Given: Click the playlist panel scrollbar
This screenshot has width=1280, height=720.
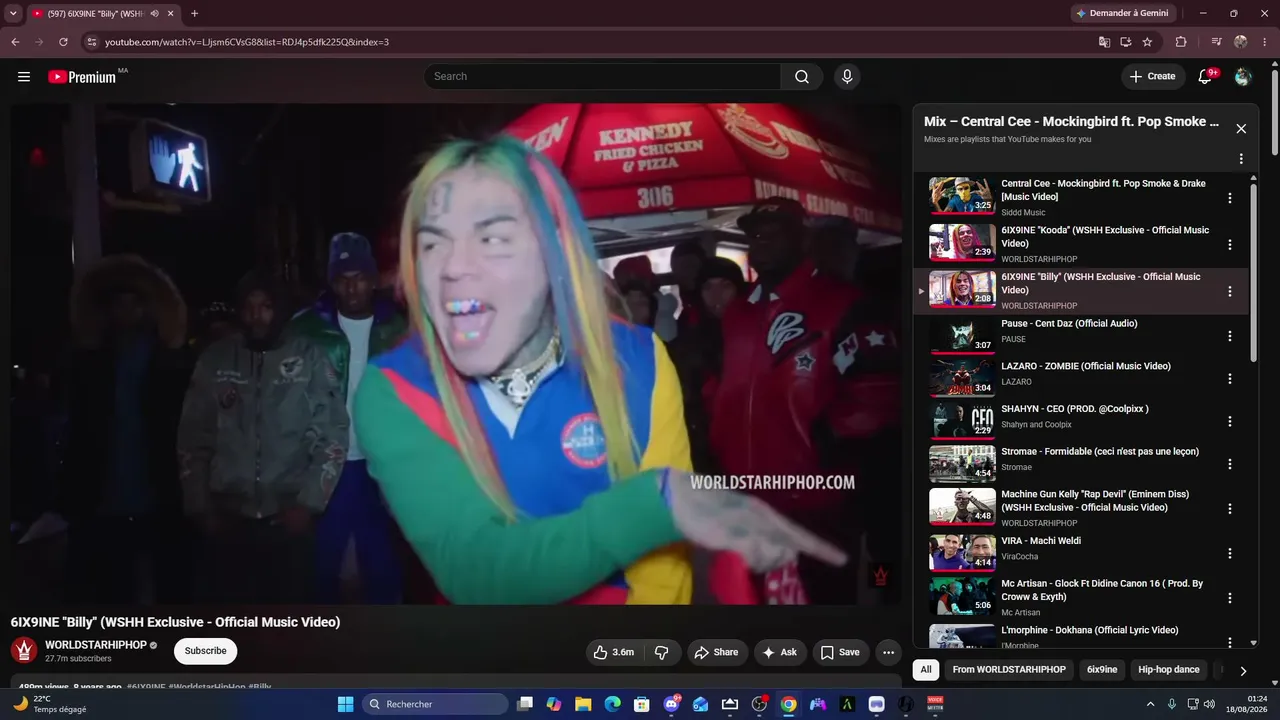Looking at the screenshot, I should point(1254,273).
